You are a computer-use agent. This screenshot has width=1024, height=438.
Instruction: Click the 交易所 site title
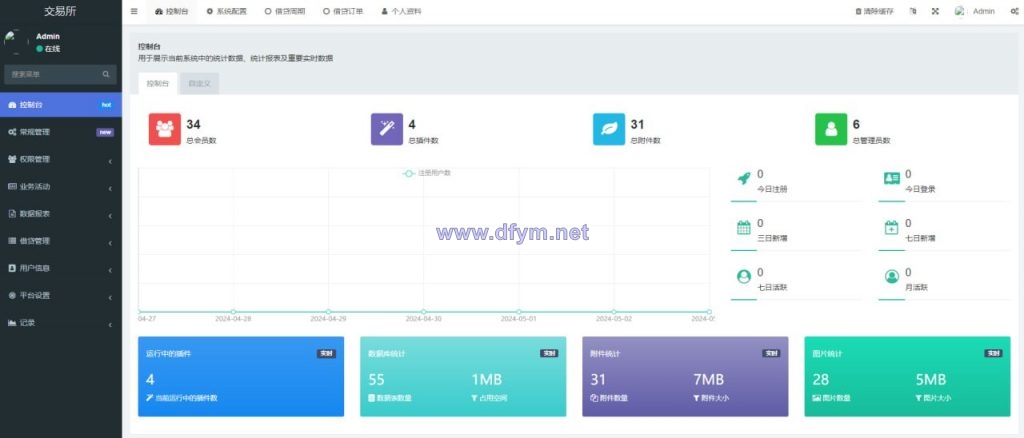point(61,11)
